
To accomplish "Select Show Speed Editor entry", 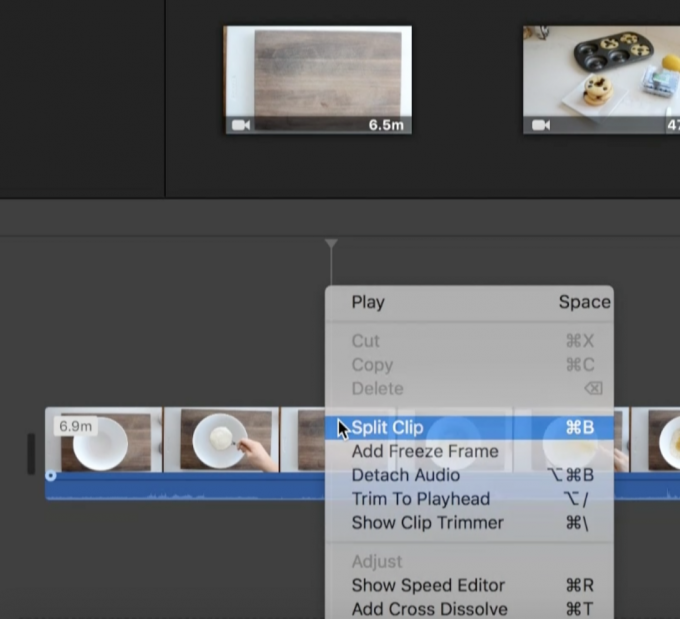I will click(469, 586).
